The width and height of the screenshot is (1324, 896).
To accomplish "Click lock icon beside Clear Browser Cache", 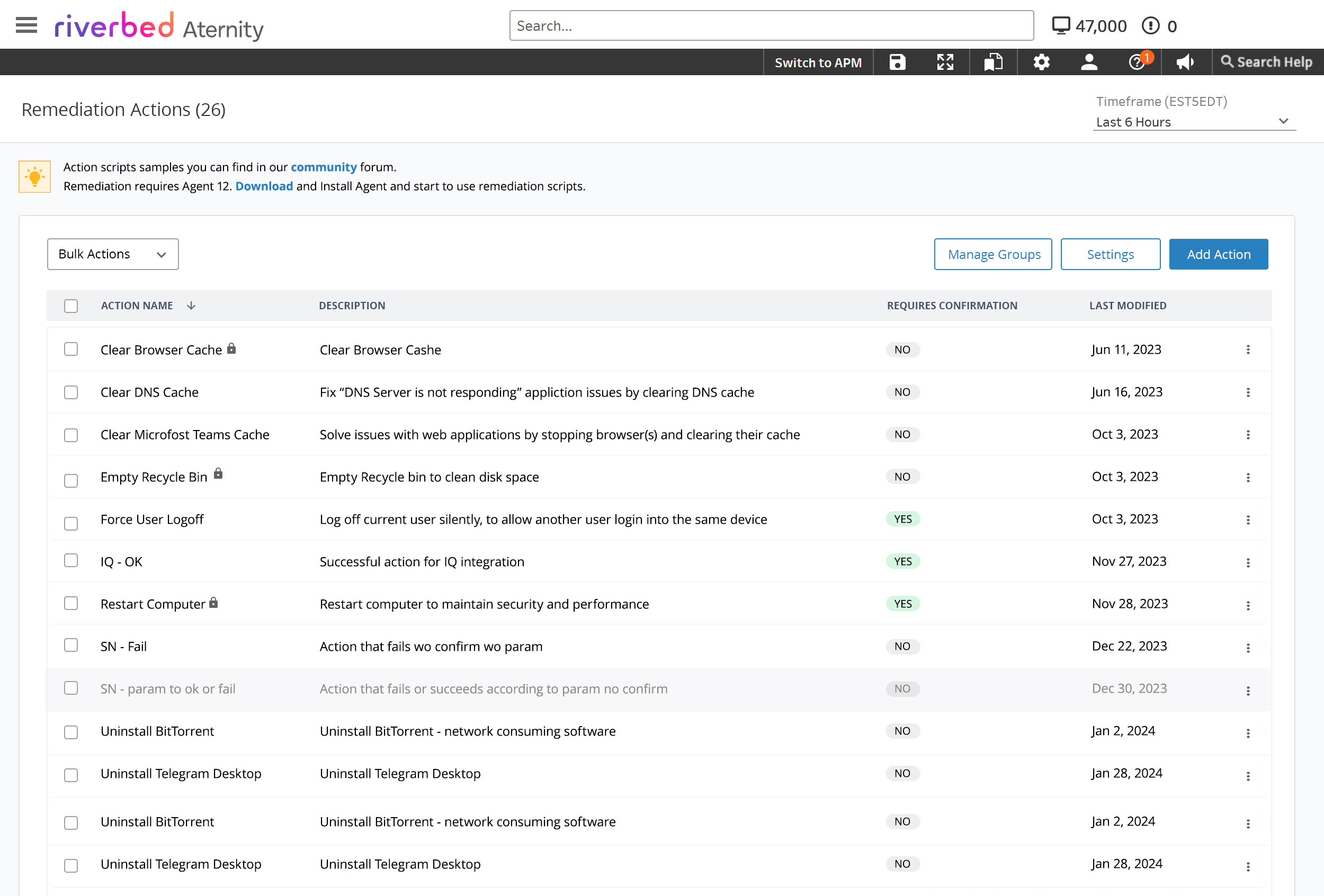I will [231, 348].
